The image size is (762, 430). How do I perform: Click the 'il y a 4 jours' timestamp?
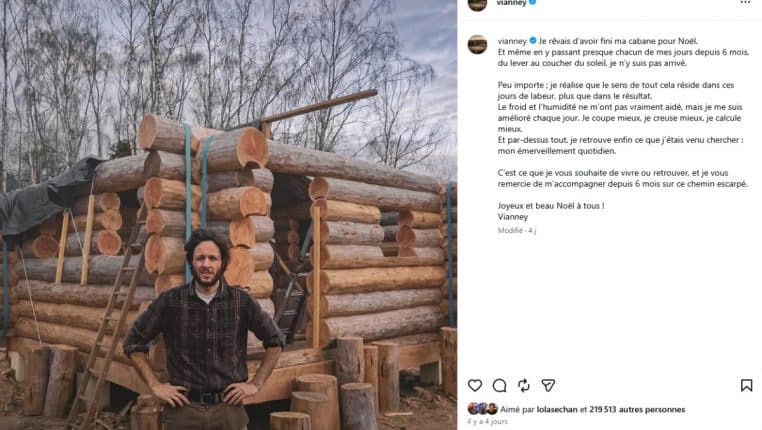coord(488,422)
